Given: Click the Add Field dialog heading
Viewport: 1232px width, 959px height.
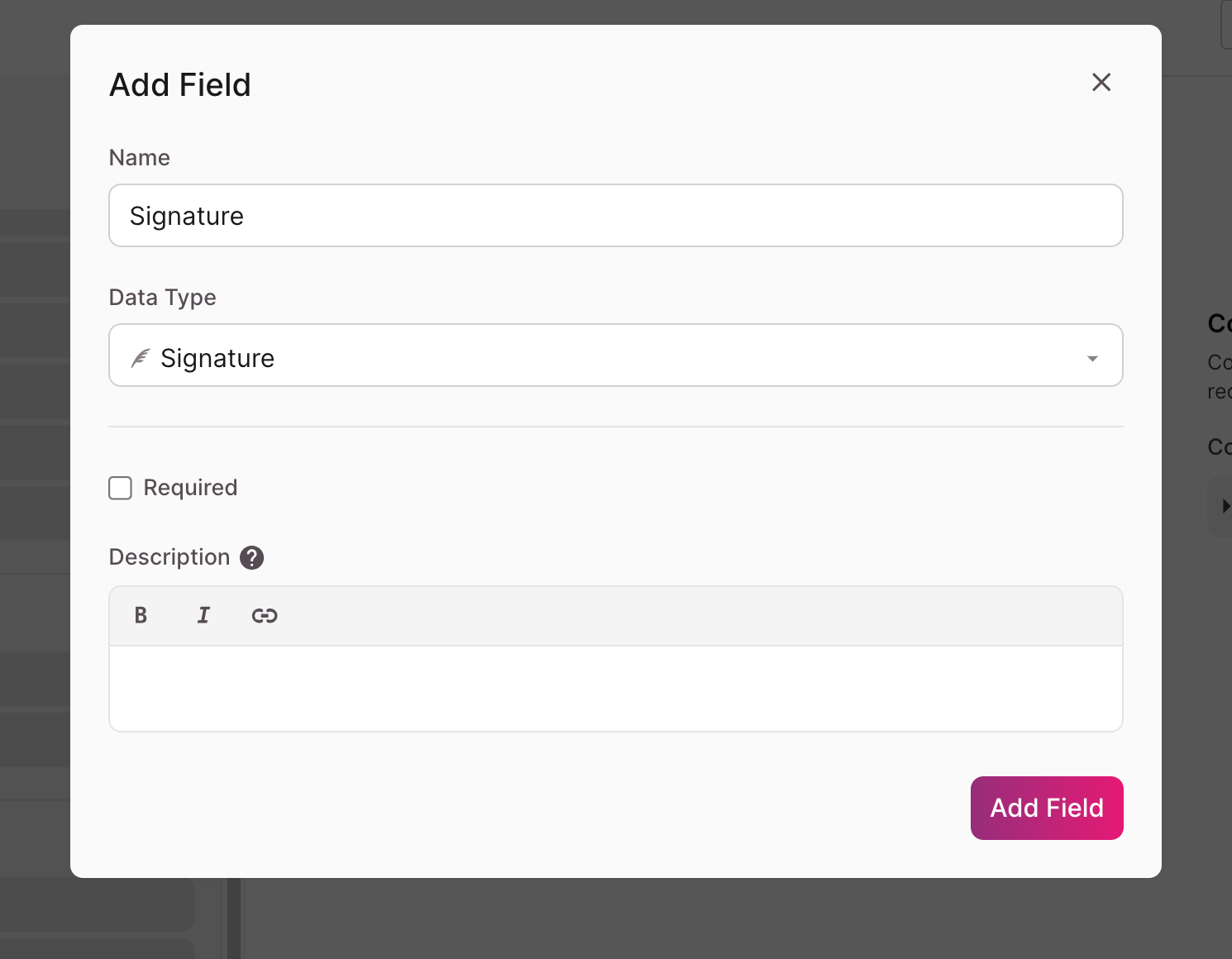Looking at the screenshot, I should point(180,84).
